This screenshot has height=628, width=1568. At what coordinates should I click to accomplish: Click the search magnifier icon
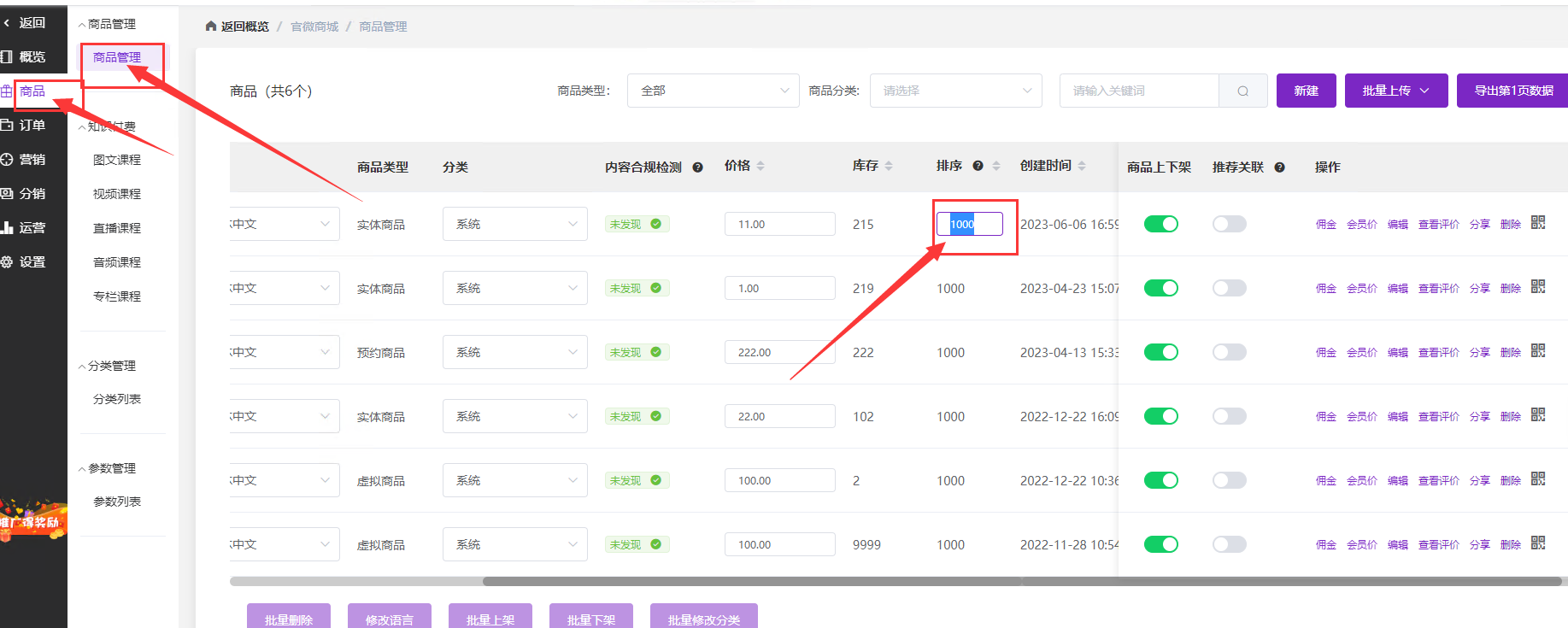[1242, 91]
